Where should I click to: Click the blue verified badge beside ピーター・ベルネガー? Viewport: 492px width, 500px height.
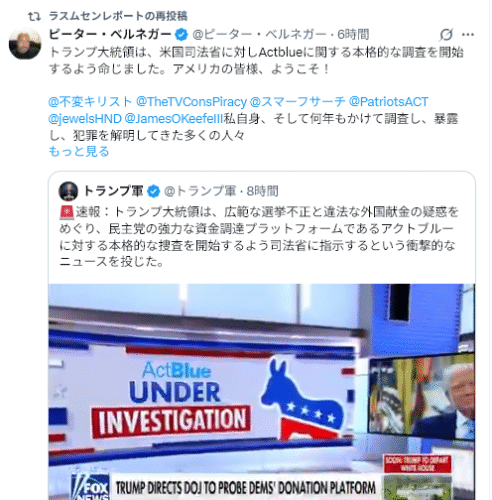point(181,34)
